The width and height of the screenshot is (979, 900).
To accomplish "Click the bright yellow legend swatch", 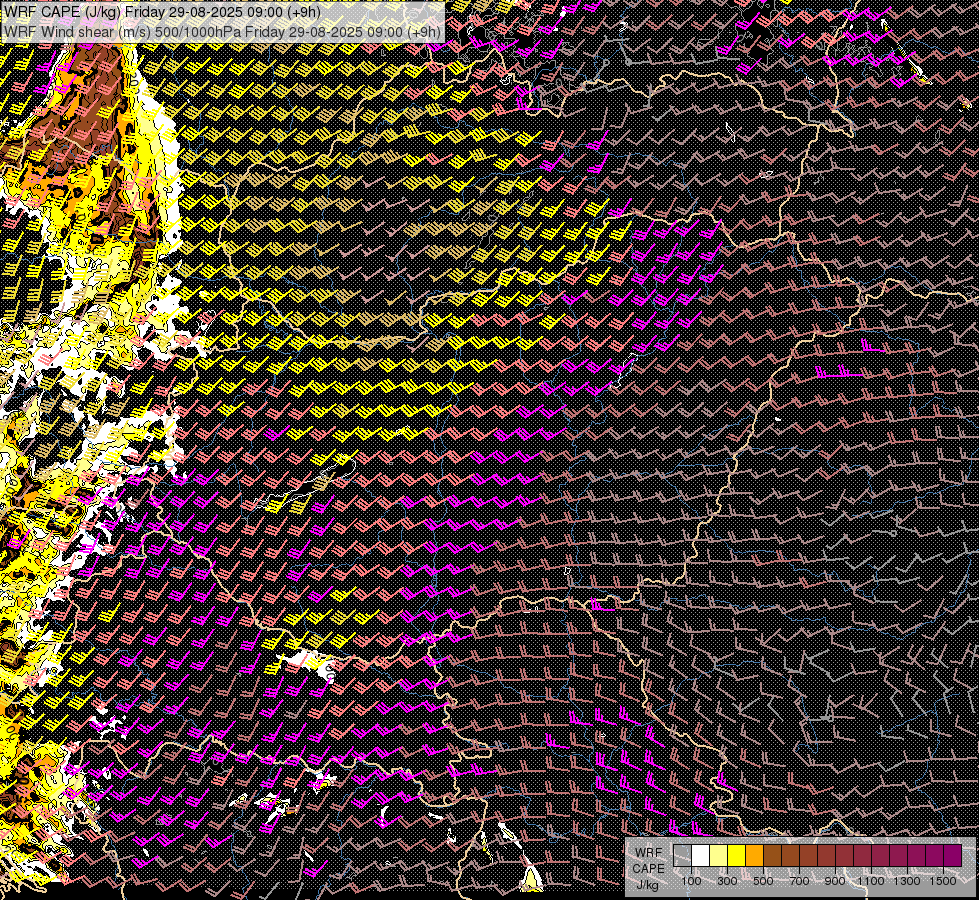I will [x=737, y=855].
